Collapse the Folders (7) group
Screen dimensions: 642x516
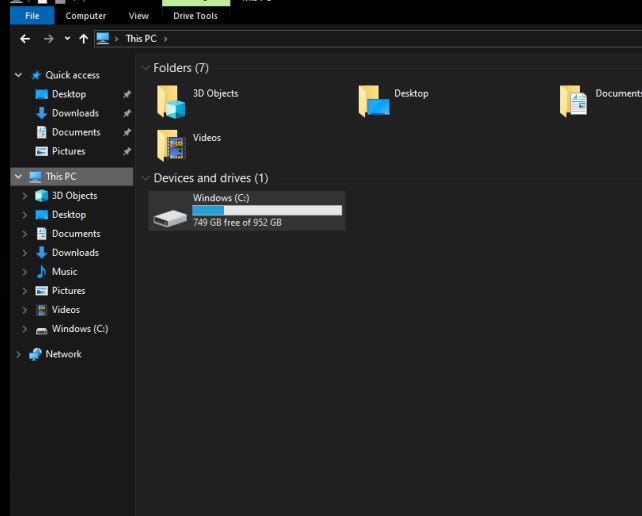(145, 68)
